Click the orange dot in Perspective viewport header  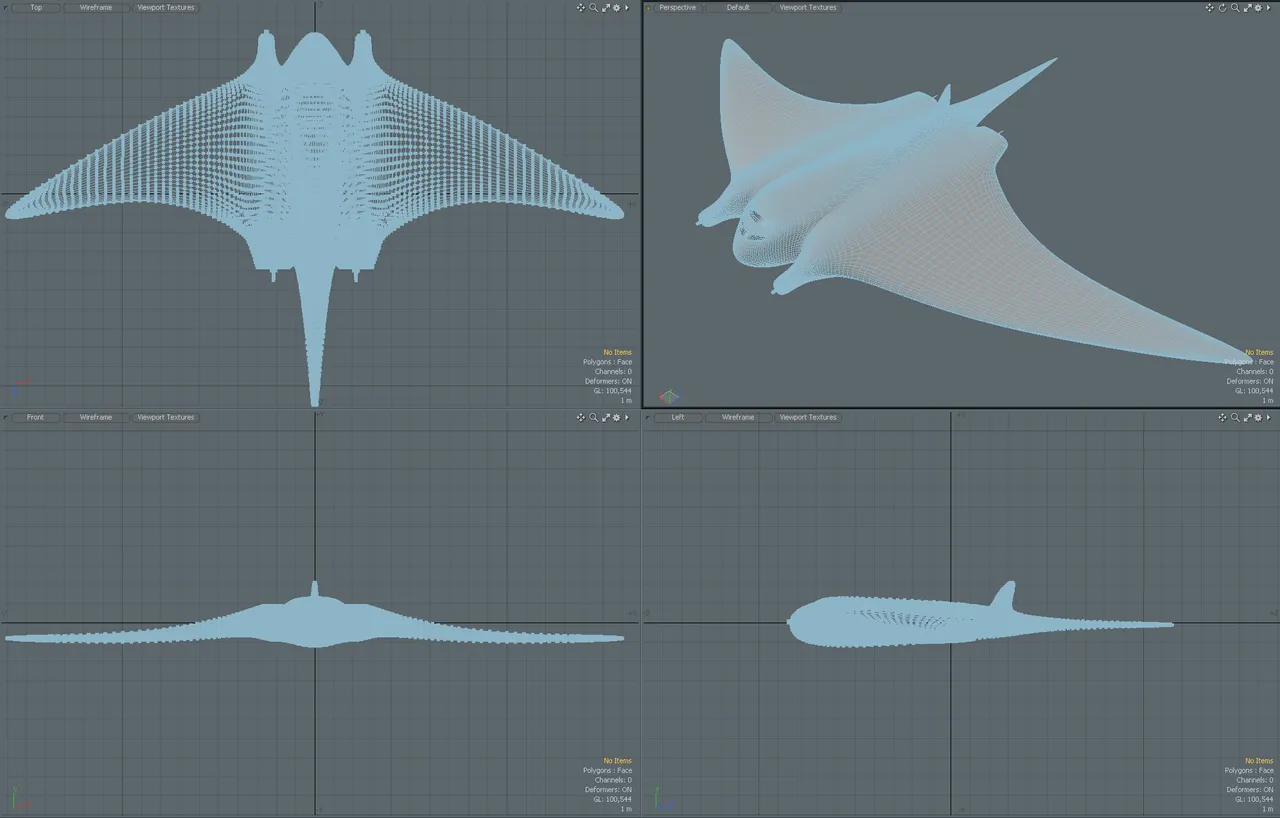point(648,7)
